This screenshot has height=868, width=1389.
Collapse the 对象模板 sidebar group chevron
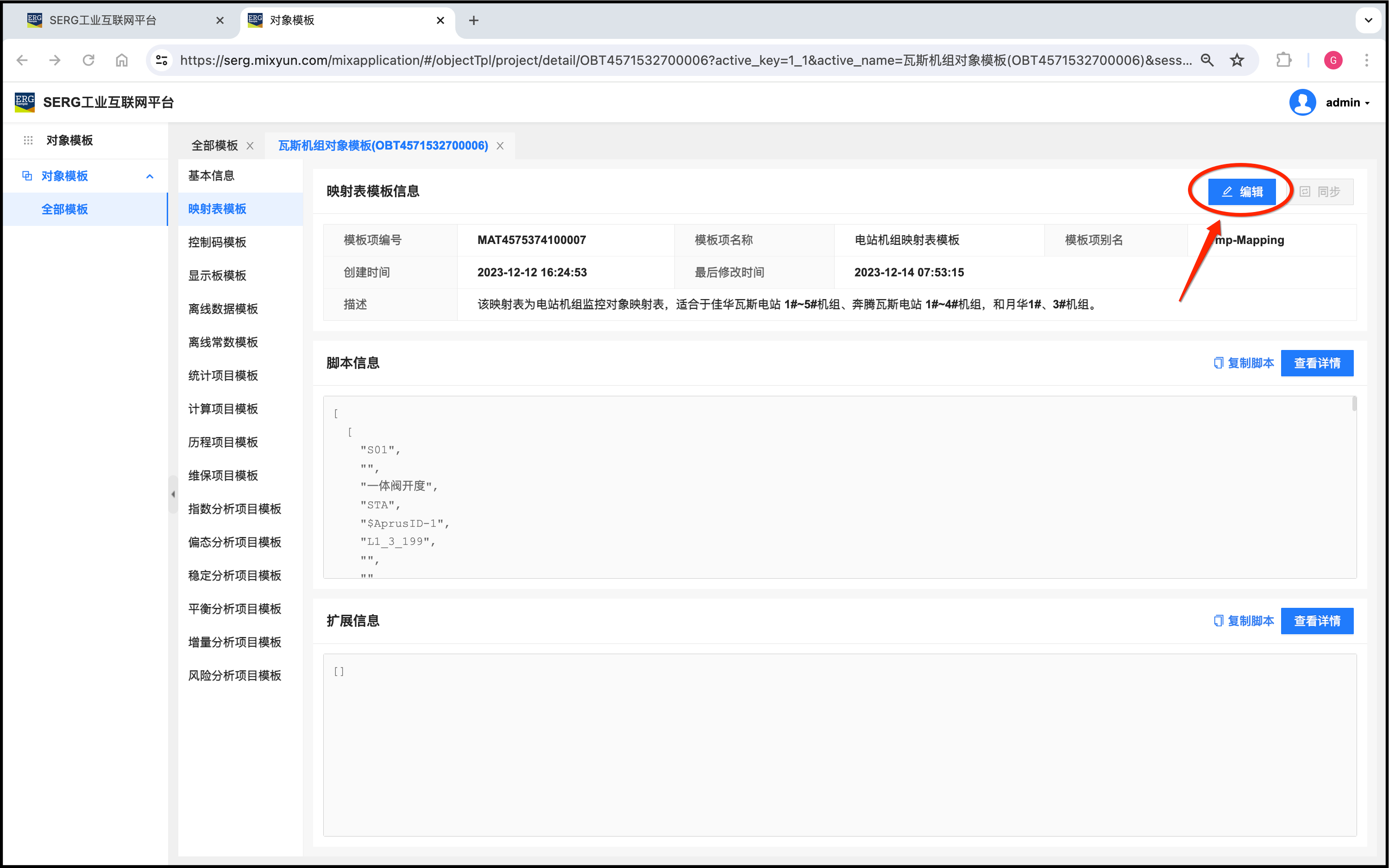[150, 176]
